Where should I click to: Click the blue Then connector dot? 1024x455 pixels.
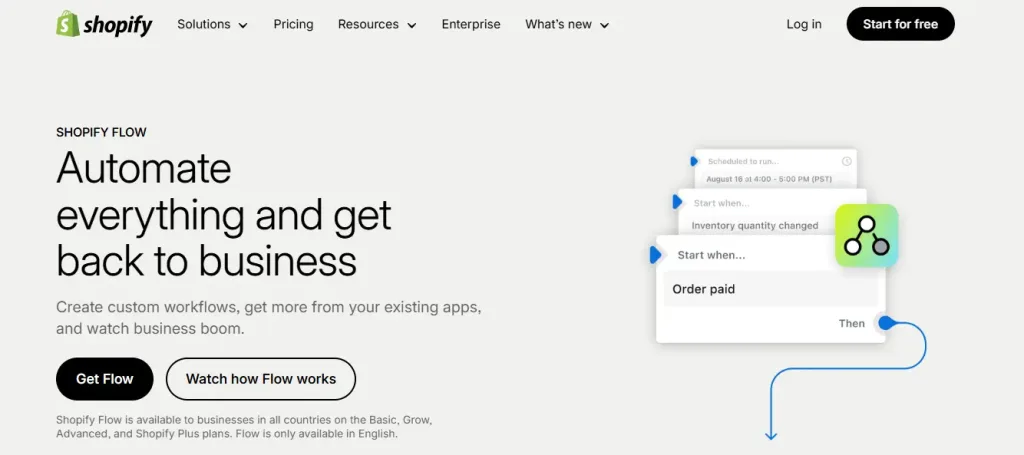pyautogui.click(x=885, y=322)
